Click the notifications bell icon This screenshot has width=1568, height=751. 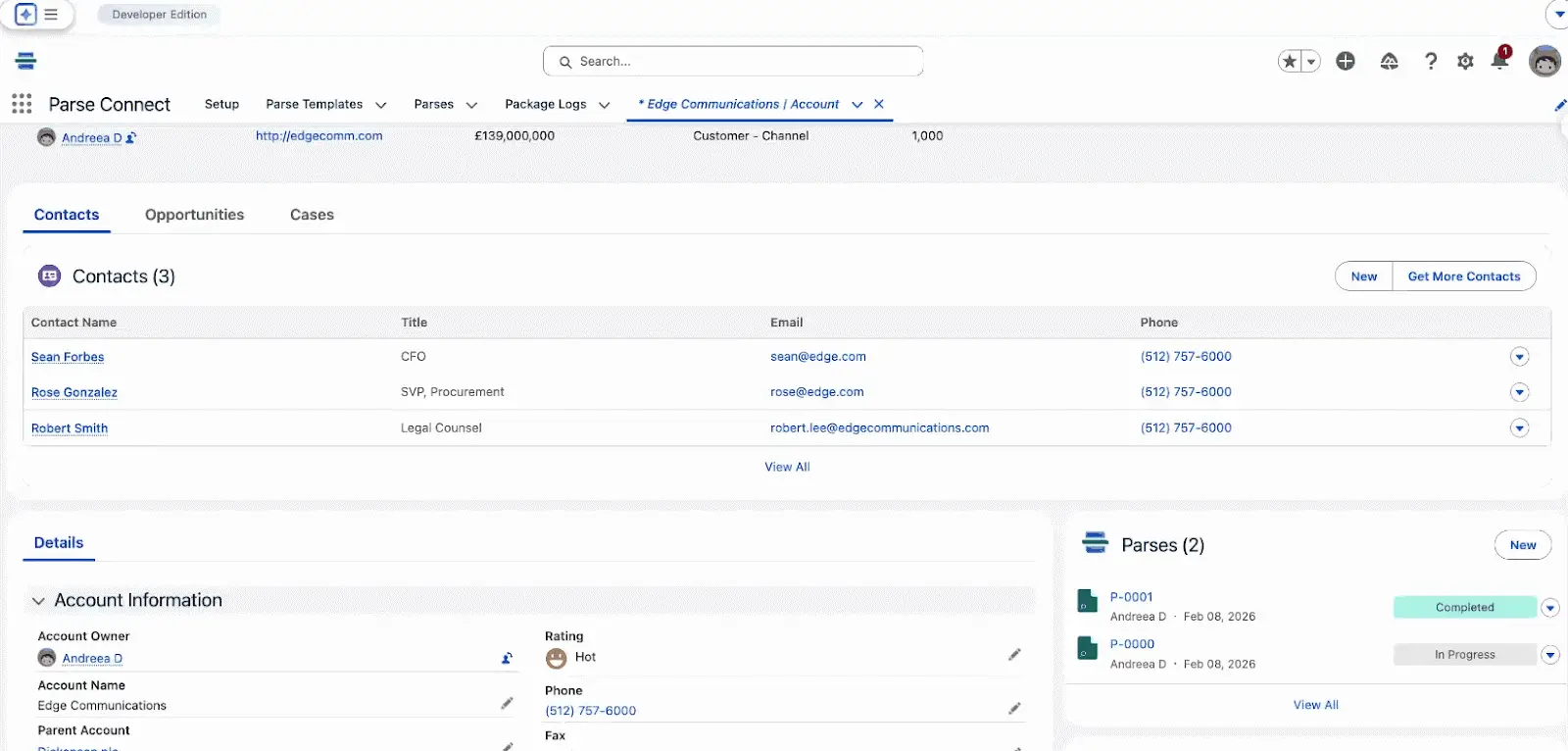(1499, 61)
